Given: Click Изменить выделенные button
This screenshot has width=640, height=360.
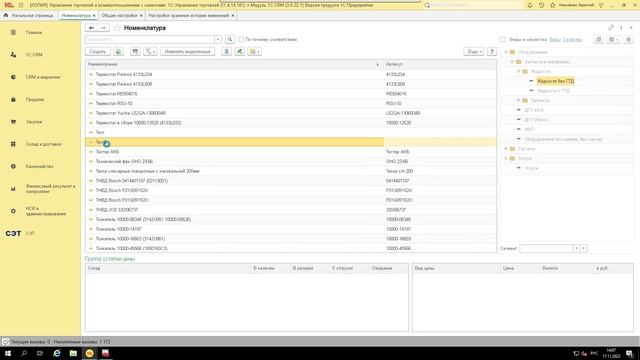Looking at the screenshot, I should click(187, 52).
